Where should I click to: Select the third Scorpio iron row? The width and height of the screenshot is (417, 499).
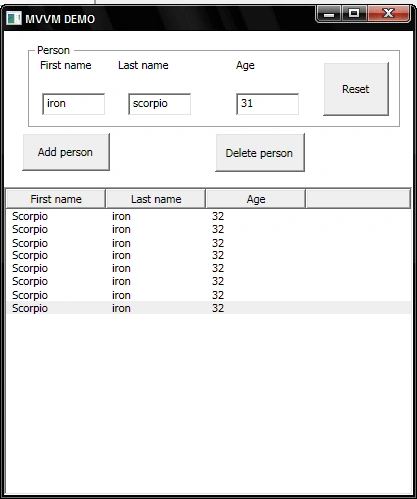click(x=209, y=243)
